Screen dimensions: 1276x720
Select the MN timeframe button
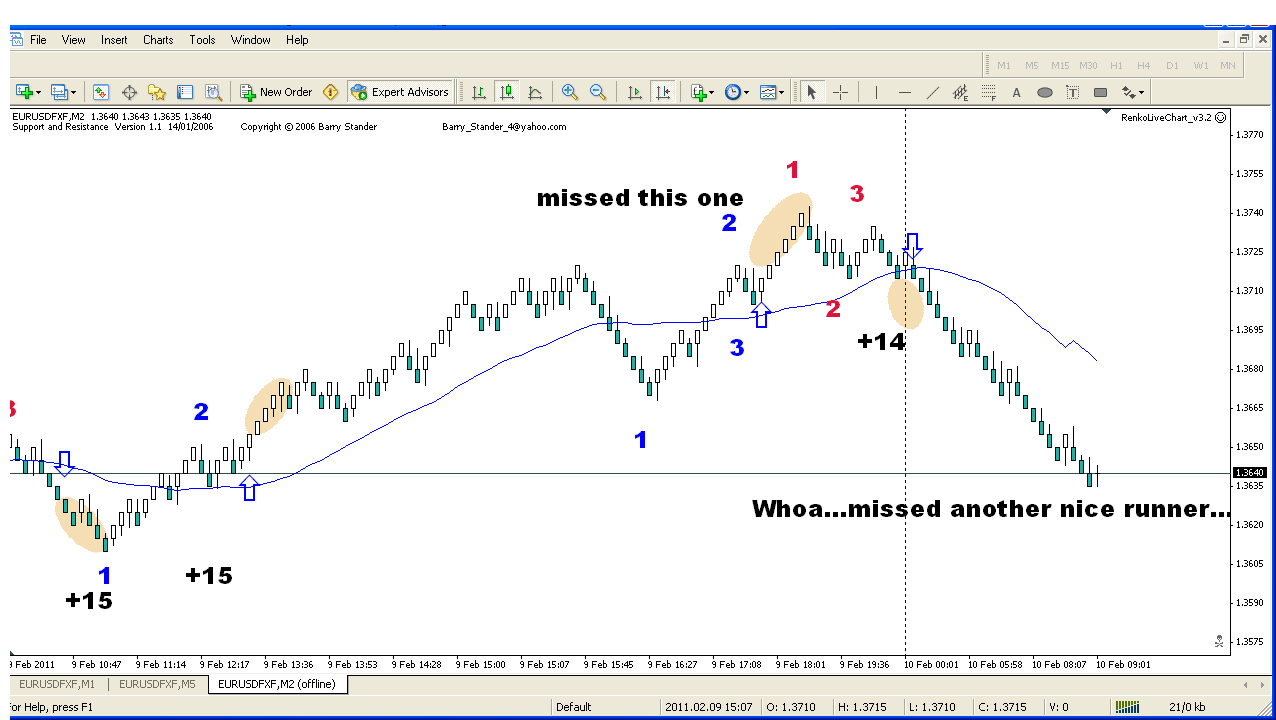(x=1228, y=66)
